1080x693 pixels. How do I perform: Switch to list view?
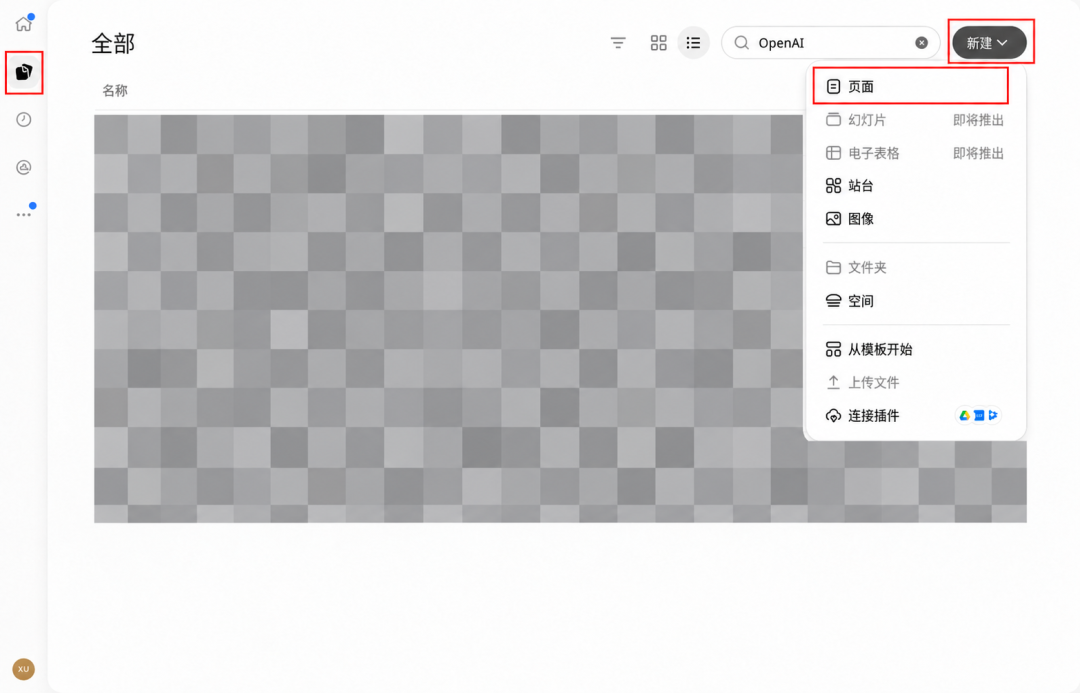693,43
